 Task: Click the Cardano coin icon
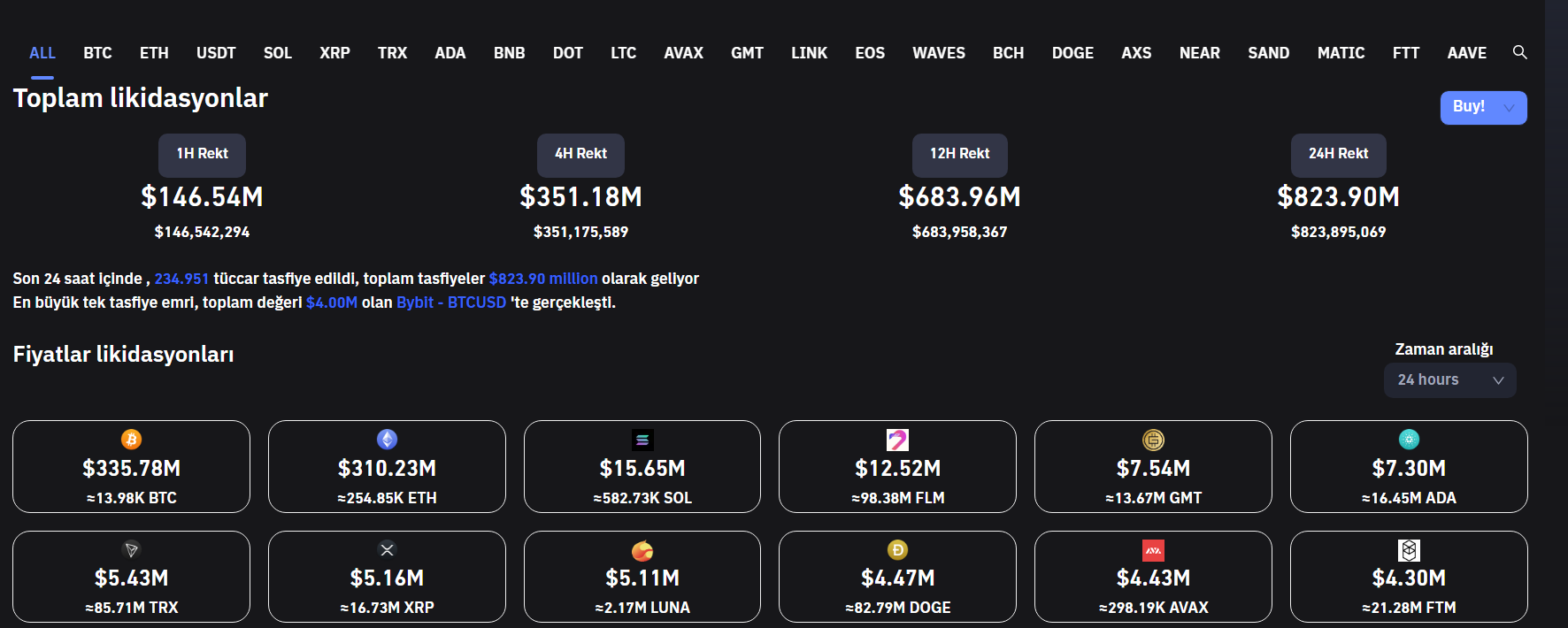(x=1409, y=440)
